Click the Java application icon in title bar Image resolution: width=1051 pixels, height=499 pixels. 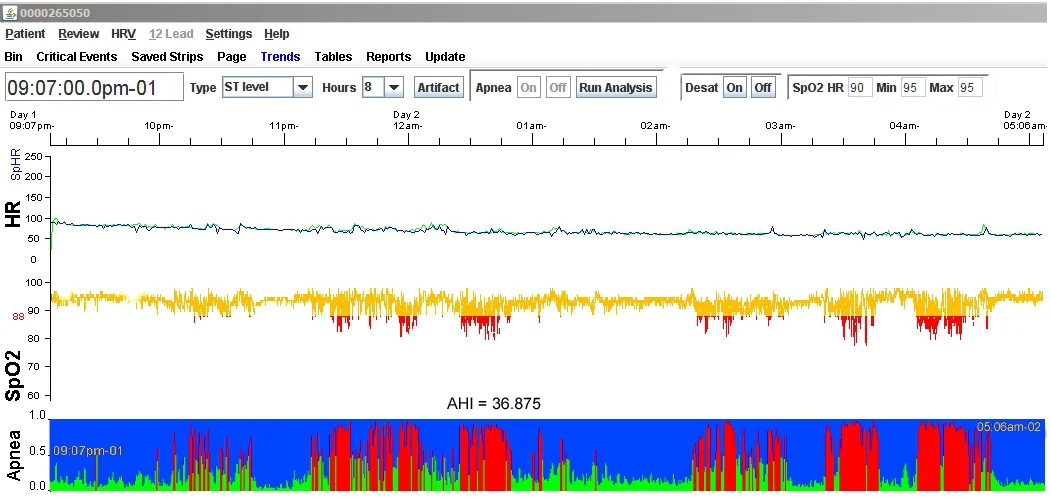click(11, 13)
